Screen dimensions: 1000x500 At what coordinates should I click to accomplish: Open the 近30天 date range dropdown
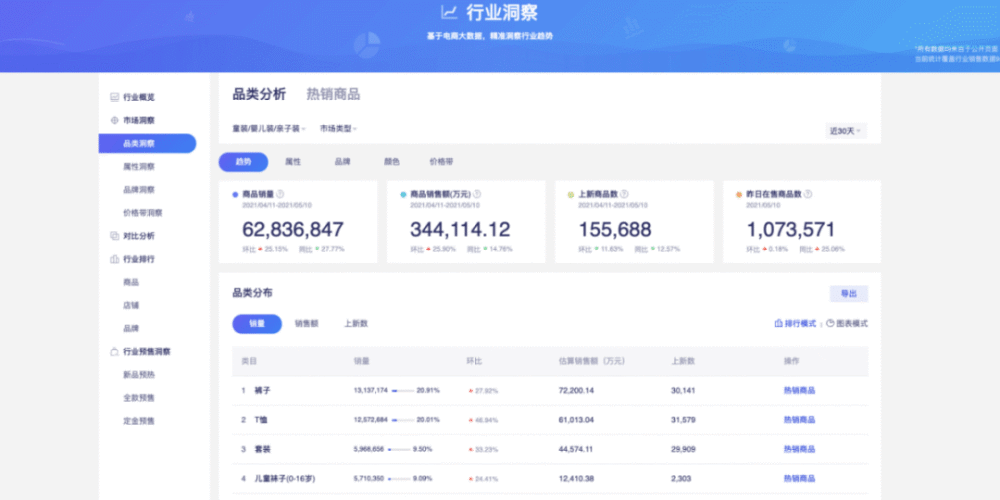coord(846,131)
